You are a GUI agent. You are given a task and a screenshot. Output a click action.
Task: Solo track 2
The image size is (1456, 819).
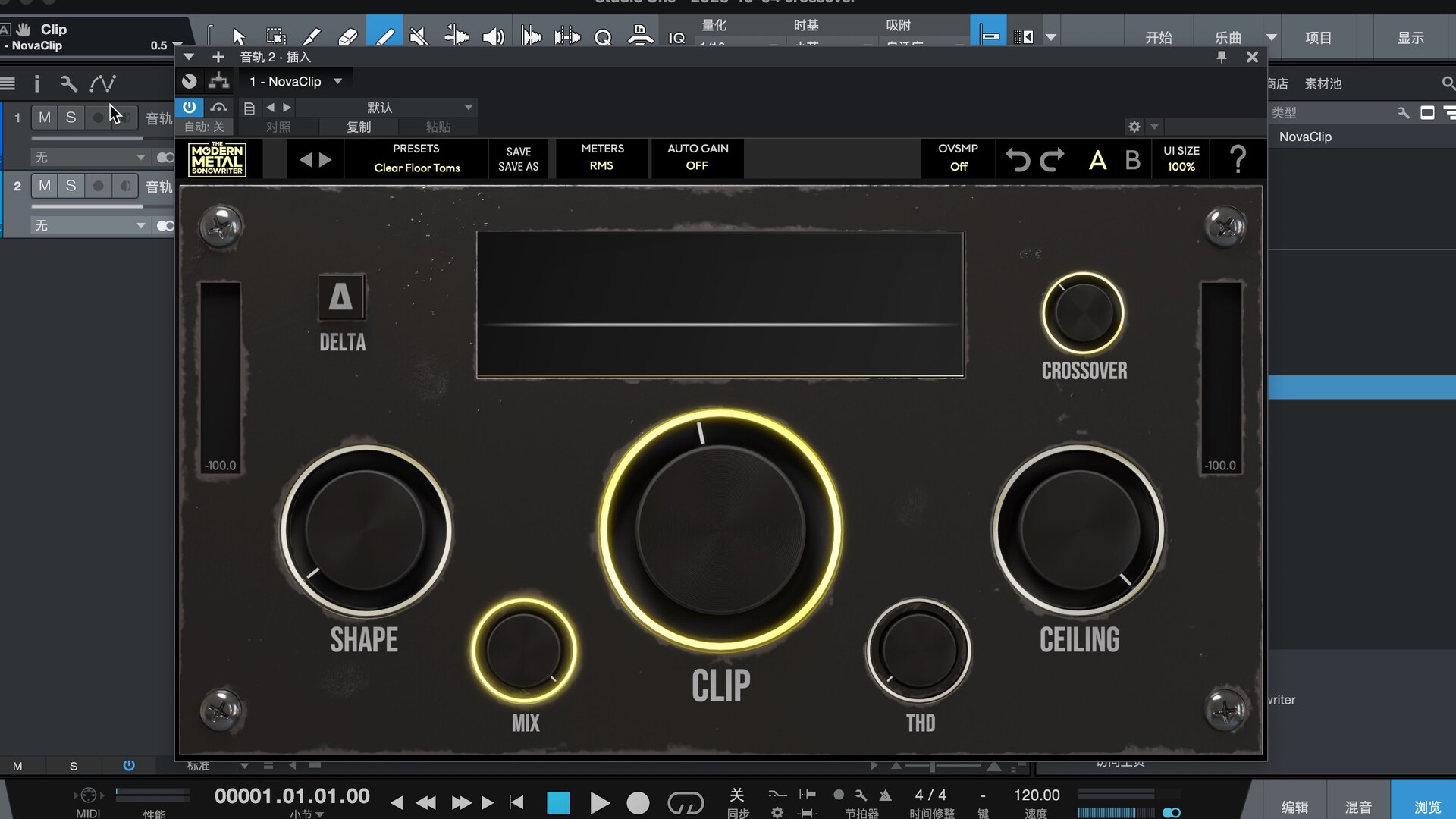(71, 186)
